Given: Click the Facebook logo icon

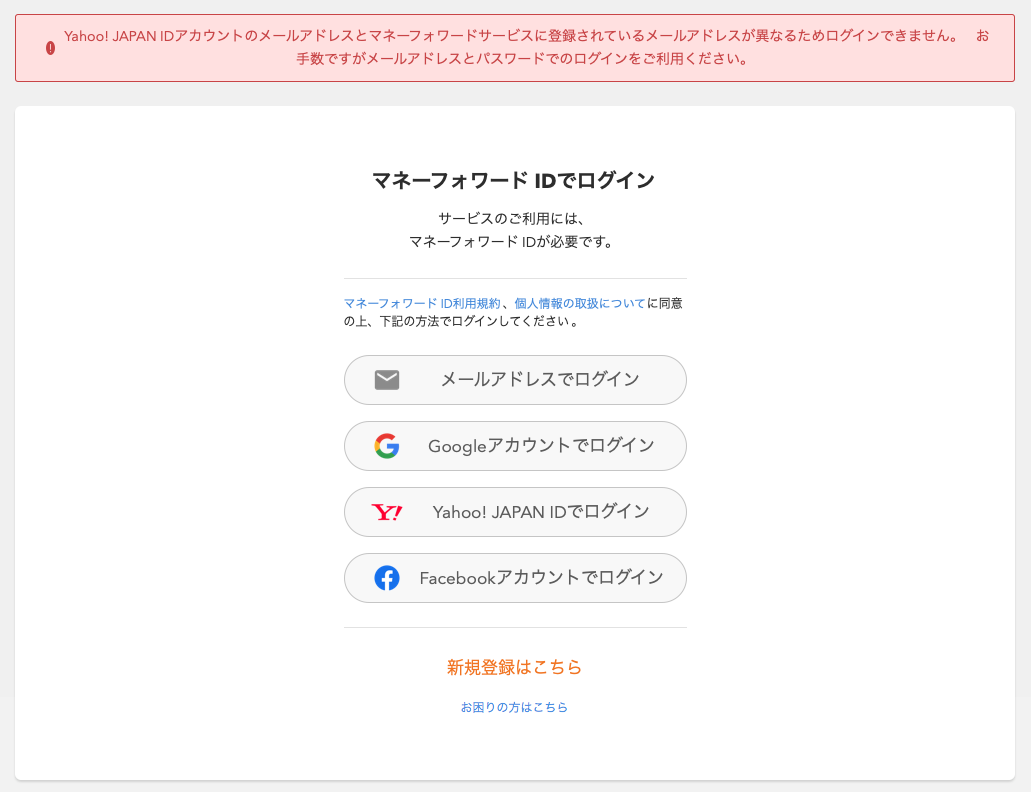Looking at the screenshot, I should pos(387,578).
